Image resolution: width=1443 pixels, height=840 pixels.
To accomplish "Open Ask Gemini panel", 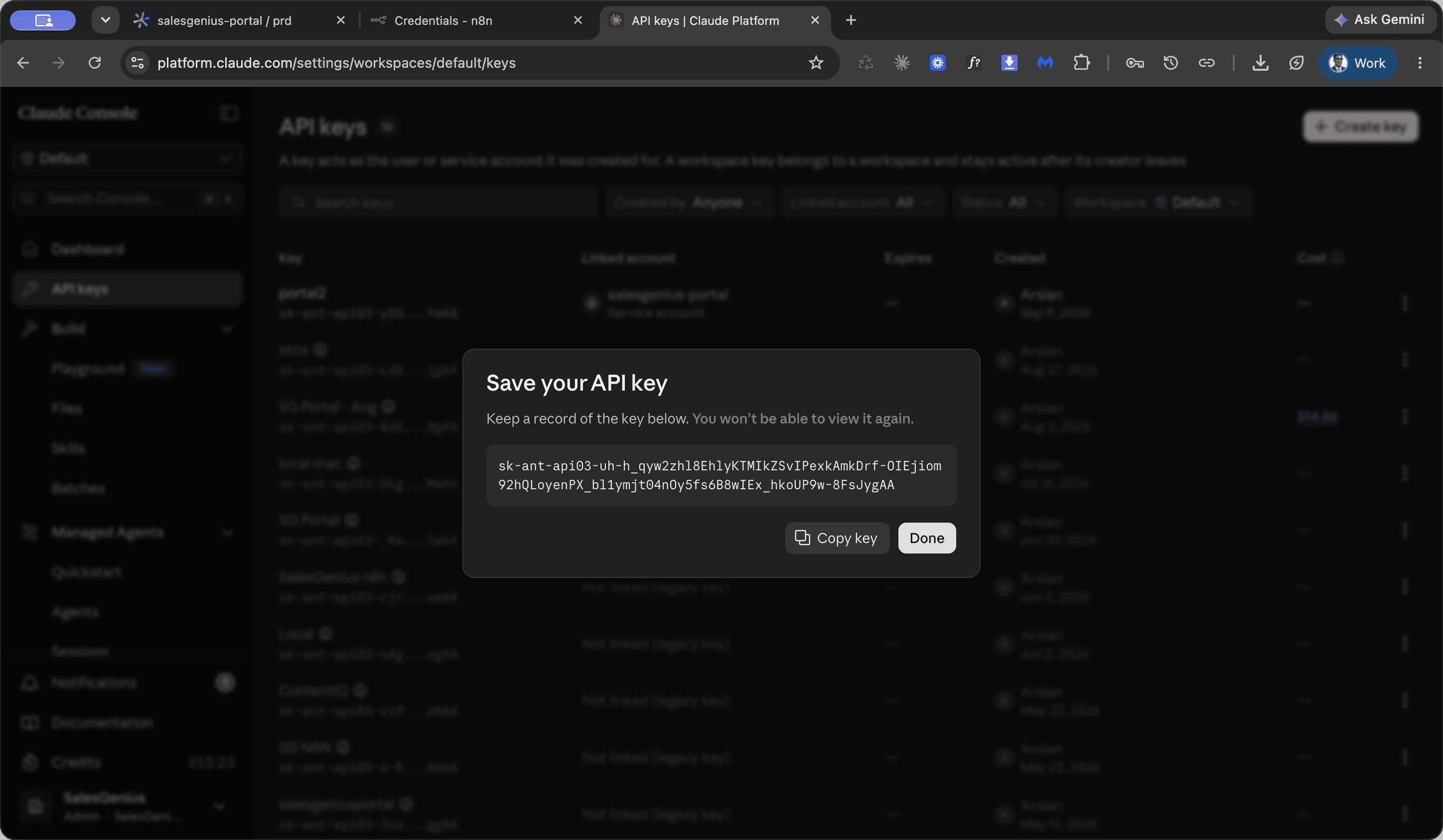I will [1380, 20].
